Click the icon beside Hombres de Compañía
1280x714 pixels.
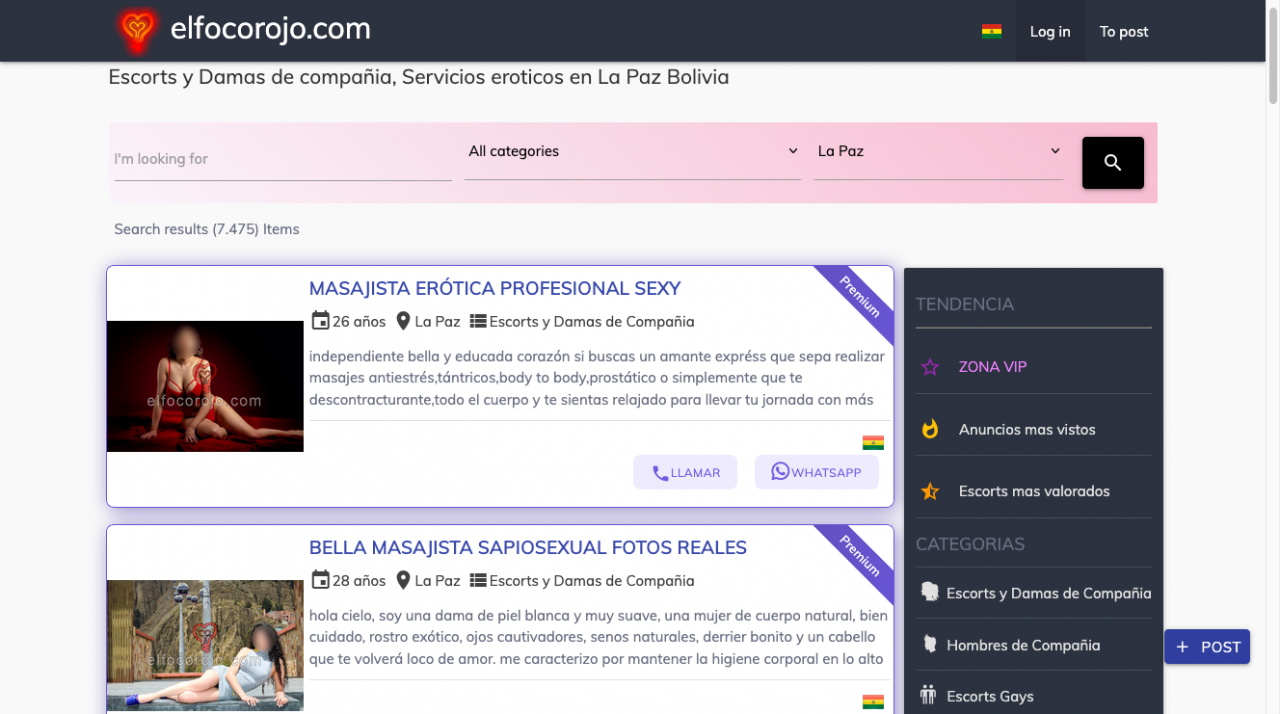tap(929, 644)
